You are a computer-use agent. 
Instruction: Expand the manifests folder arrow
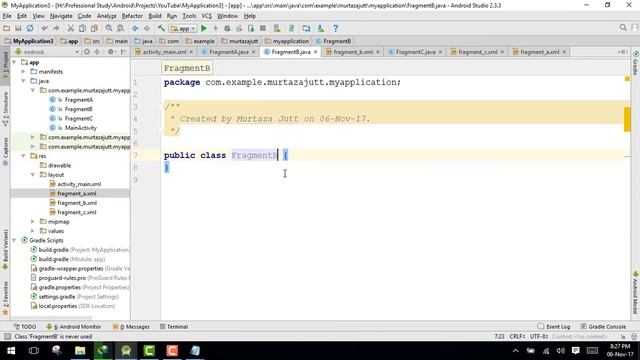tap(24, 72)
